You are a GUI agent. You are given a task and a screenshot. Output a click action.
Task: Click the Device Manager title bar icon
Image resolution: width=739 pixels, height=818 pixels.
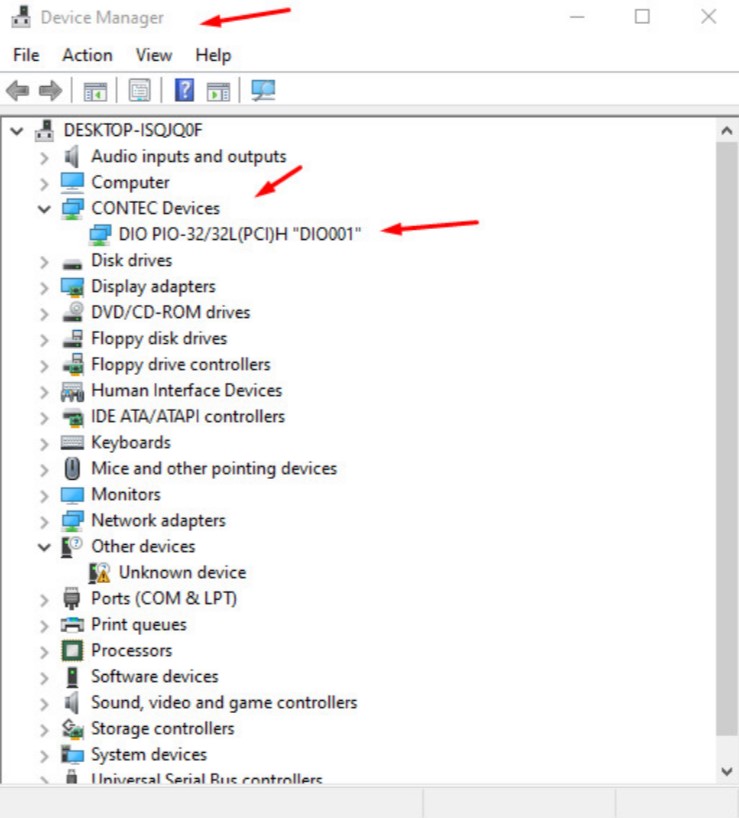pos(21,17)
